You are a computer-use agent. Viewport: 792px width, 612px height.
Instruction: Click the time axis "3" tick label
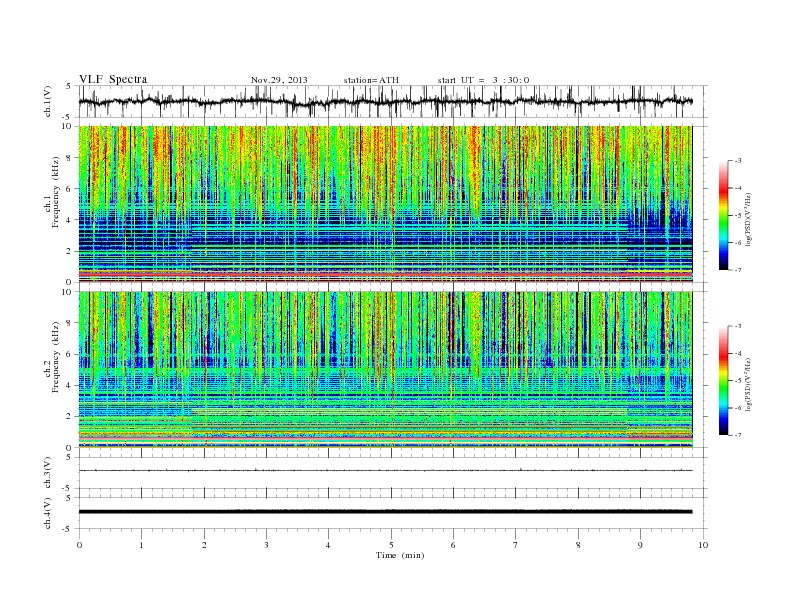[x=266, y=545]
